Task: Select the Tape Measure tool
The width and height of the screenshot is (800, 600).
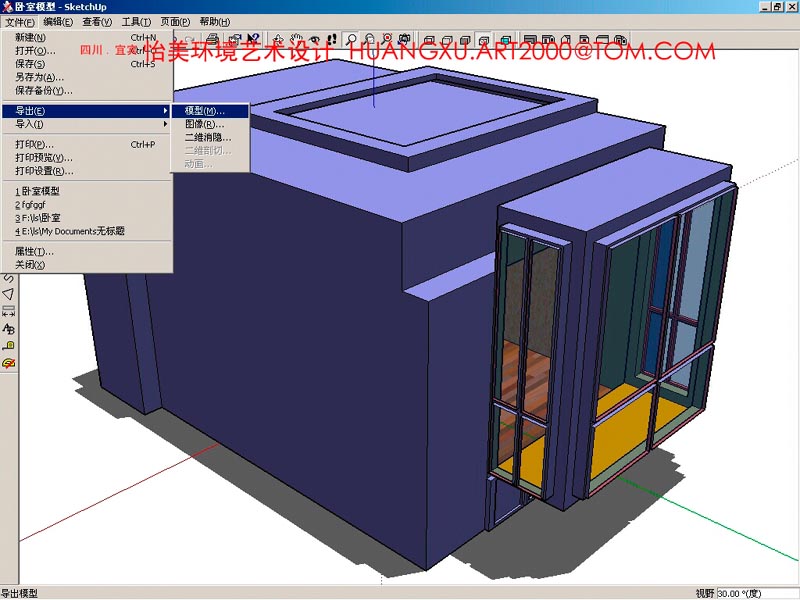Action: pyautogui.click(x=9, y=345)
